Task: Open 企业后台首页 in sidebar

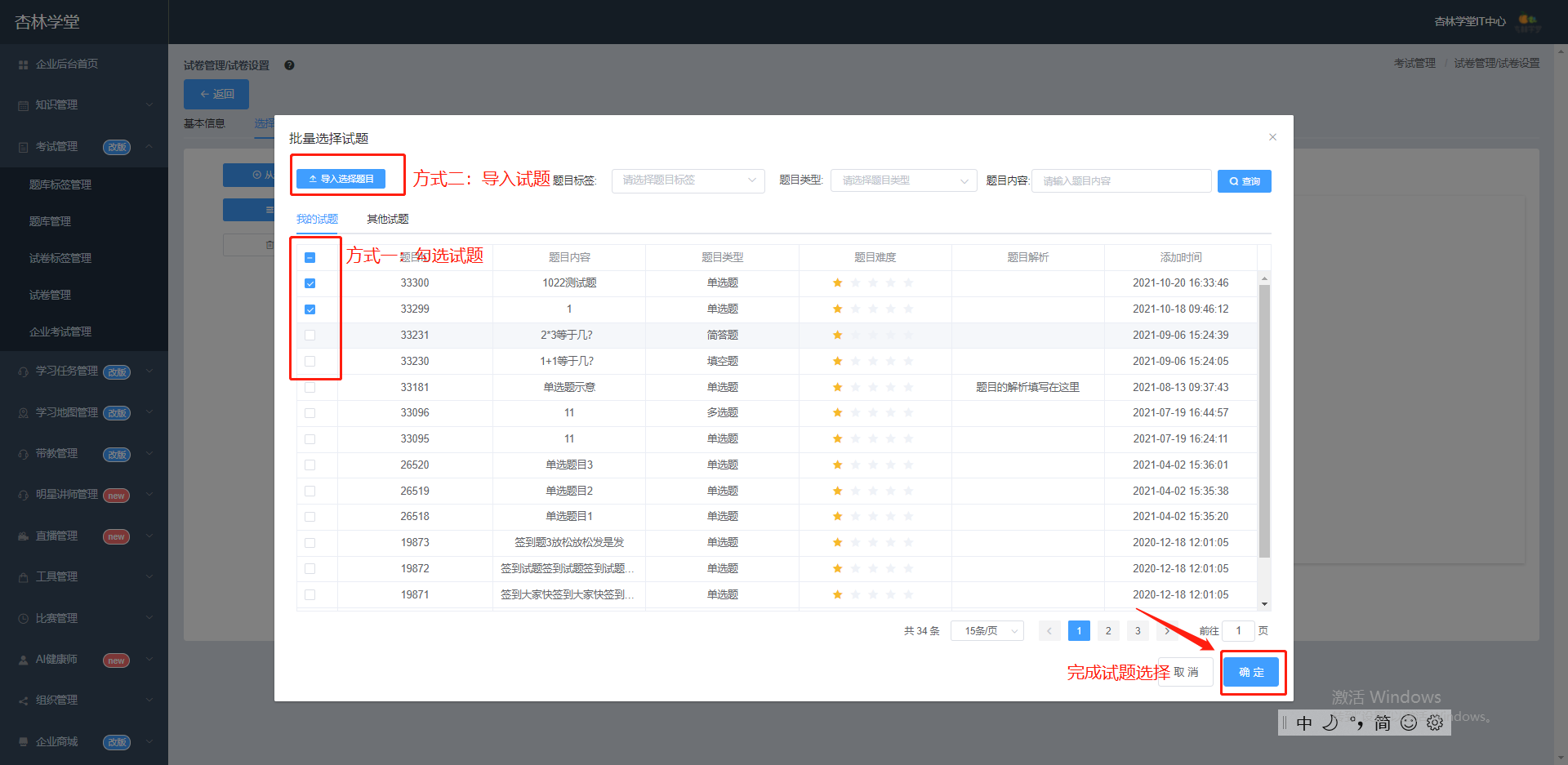Action: click(x=84, y=64)
